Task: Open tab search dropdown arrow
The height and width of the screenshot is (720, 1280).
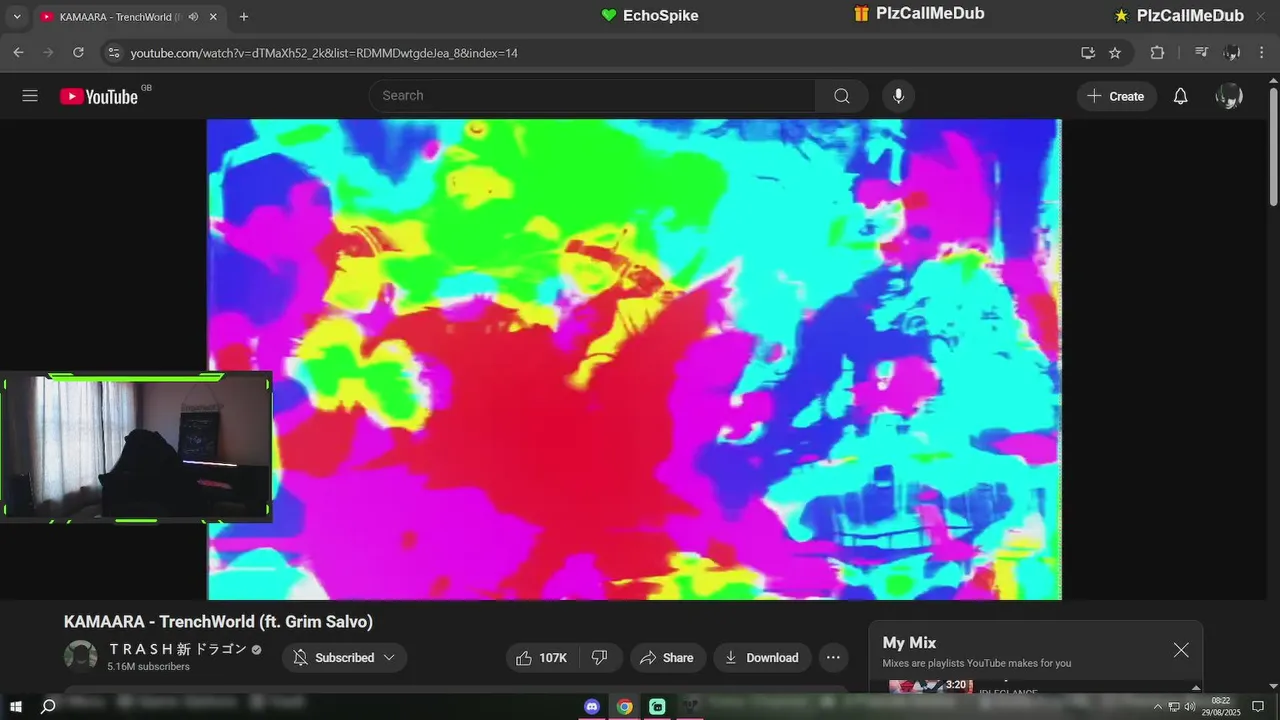Action: click(x=16, y=17)
